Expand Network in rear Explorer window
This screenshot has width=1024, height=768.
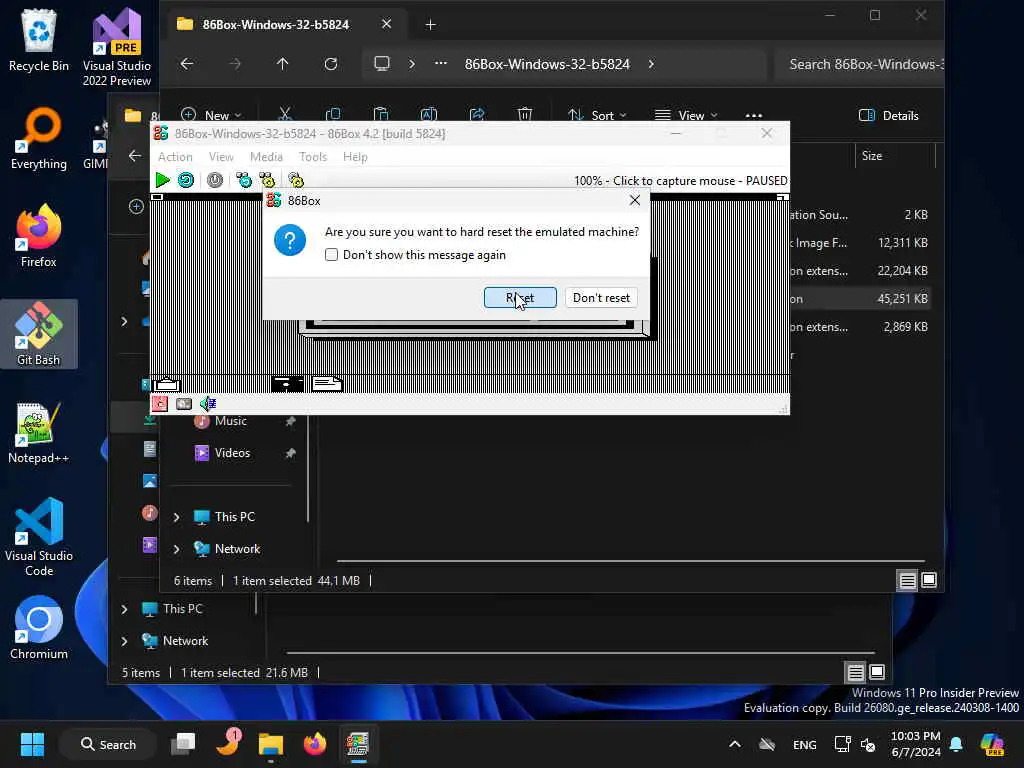(124, 641)
